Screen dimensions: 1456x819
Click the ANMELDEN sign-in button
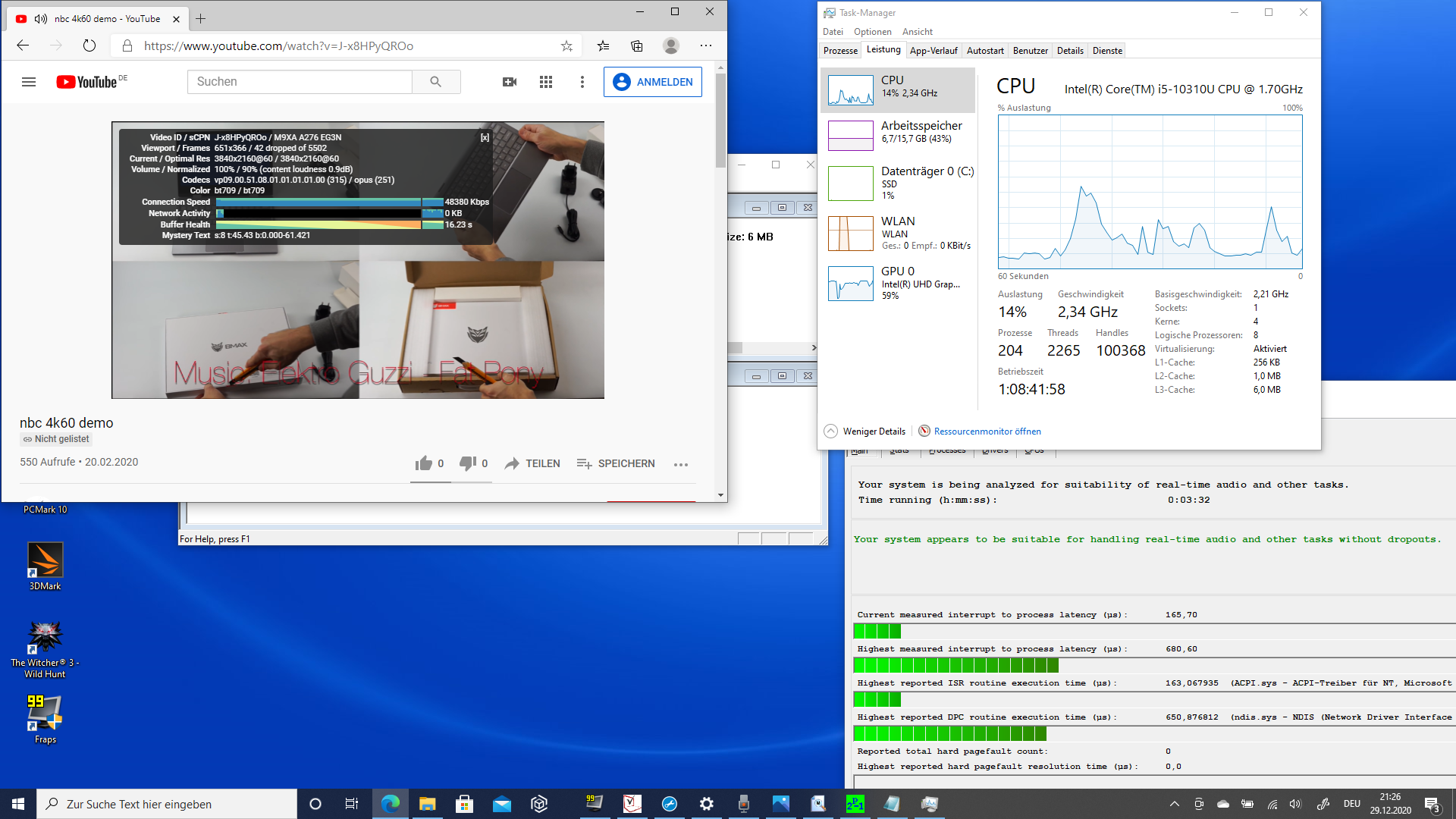click(652, 82)
